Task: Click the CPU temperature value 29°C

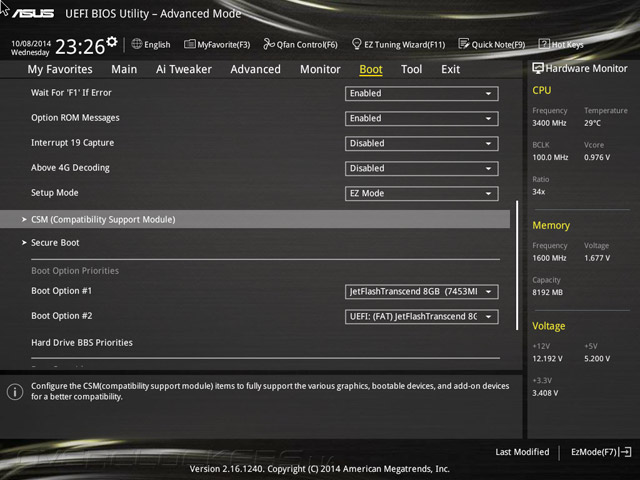Action: pyautogui.click(x=592, y=123)
